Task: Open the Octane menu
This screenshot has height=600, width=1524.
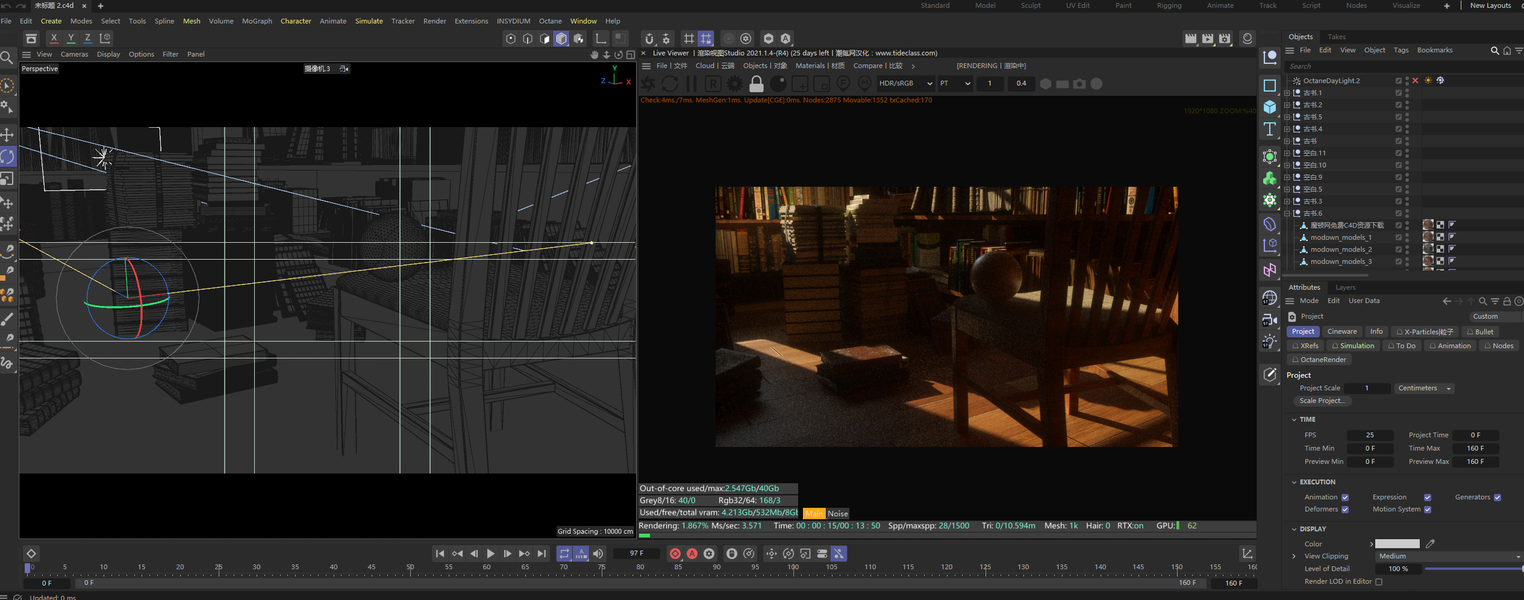Action: [x=550, y=21]
